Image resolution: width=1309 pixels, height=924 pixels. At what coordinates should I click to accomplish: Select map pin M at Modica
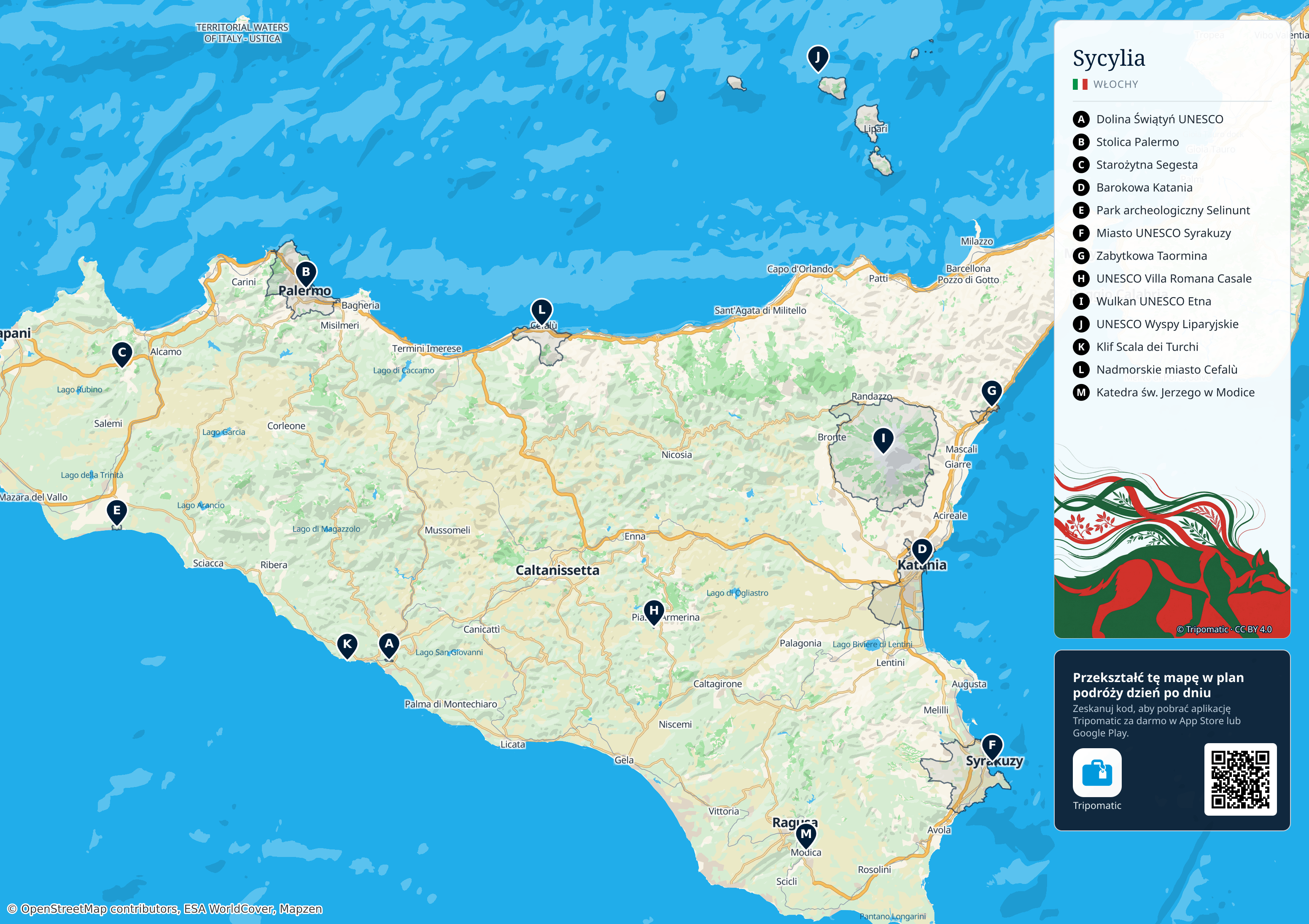point(805,836)
